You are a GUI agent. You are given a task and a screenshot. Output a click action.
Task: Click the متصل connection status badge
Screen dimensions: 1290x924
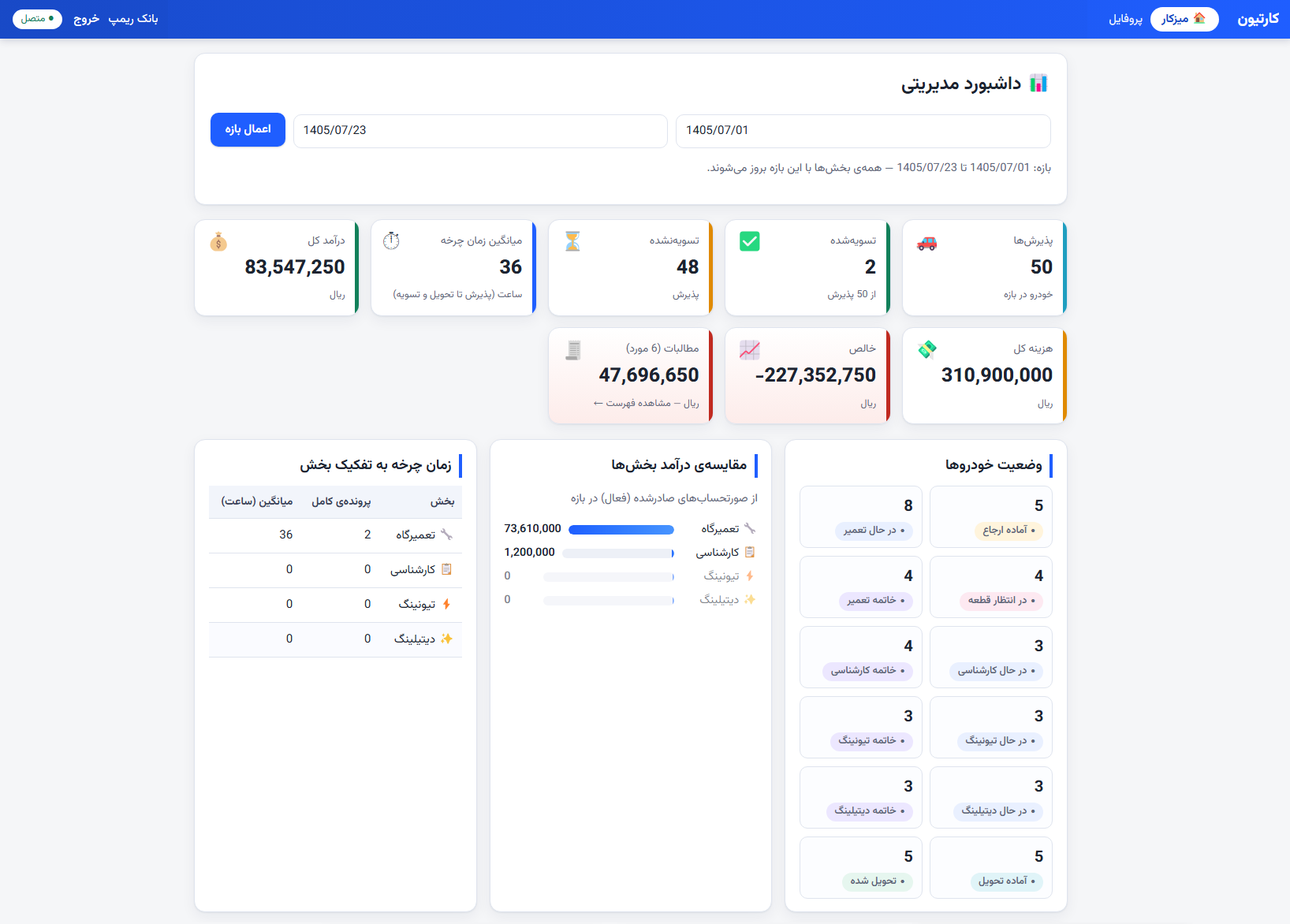tap(37, 19)
